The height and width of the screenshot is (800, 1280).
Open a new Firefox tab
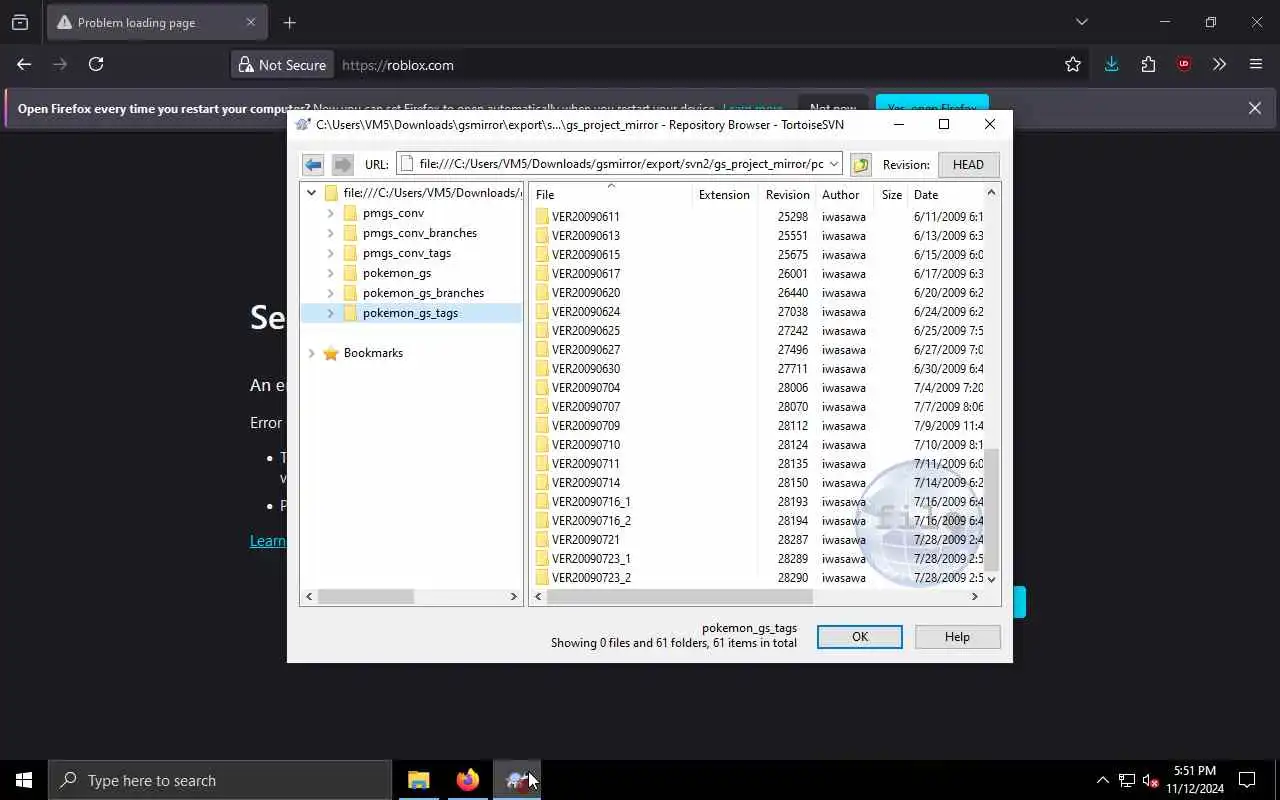[x=289, y=22]
